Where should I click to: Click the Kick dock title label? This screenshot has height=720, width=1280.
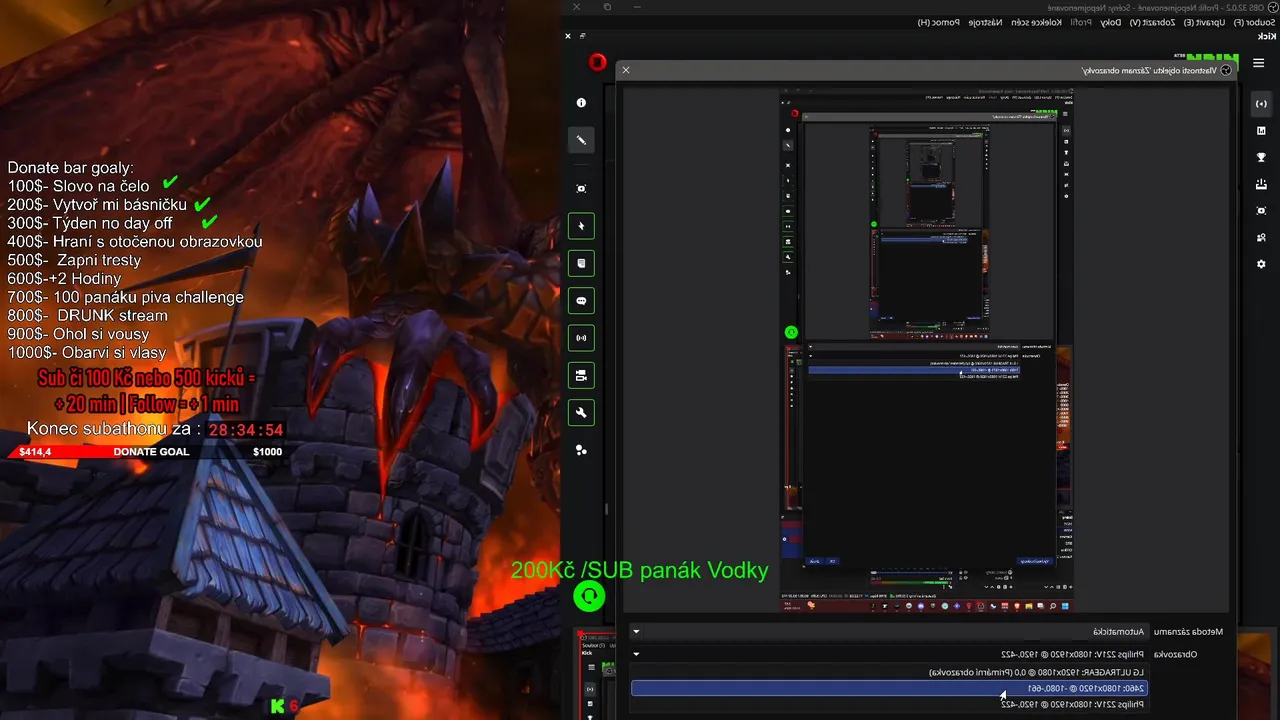click(x=1266, y=36)
